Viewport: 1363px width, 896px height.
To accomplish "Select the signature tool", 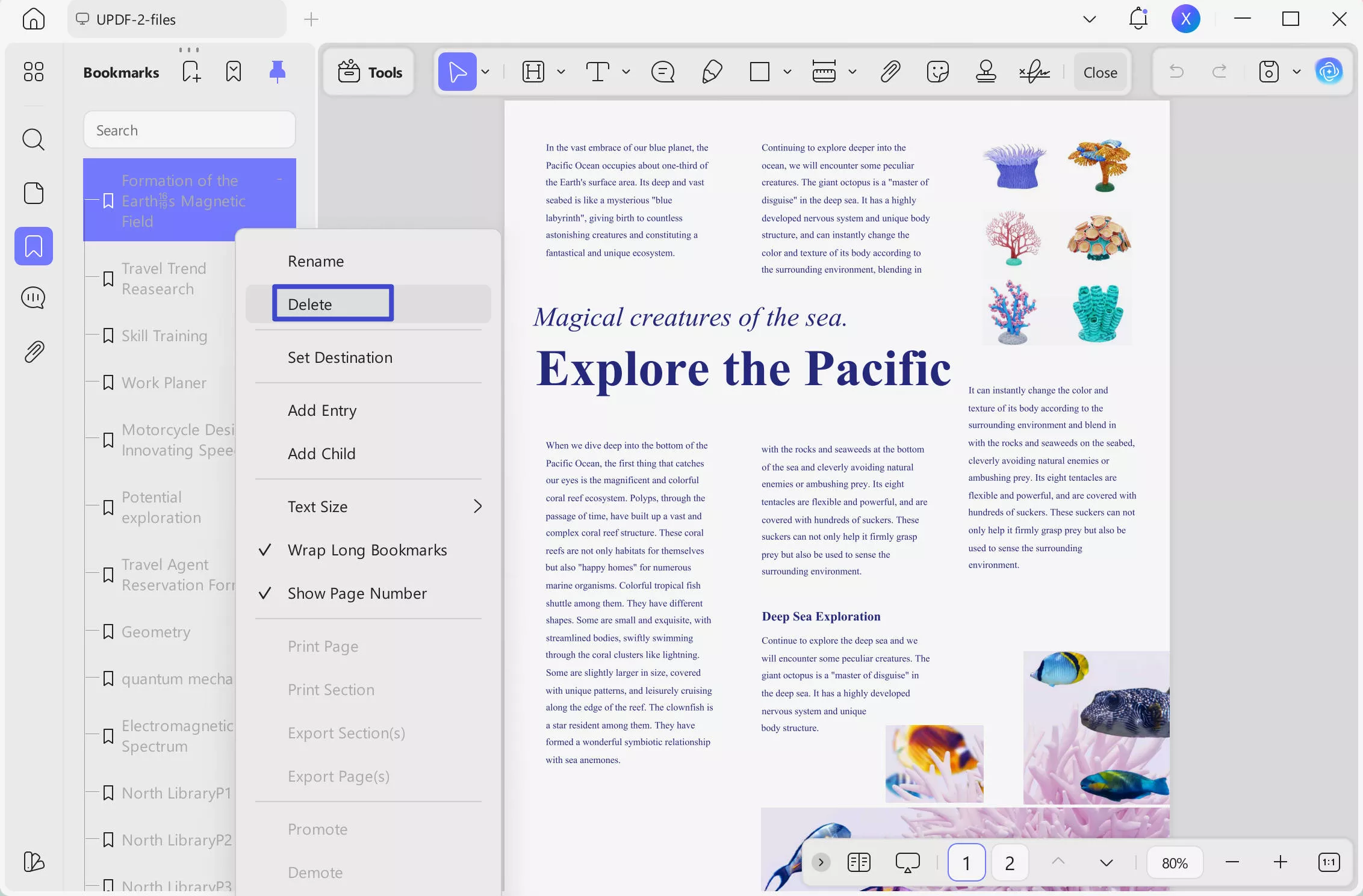I will 1034,72.
